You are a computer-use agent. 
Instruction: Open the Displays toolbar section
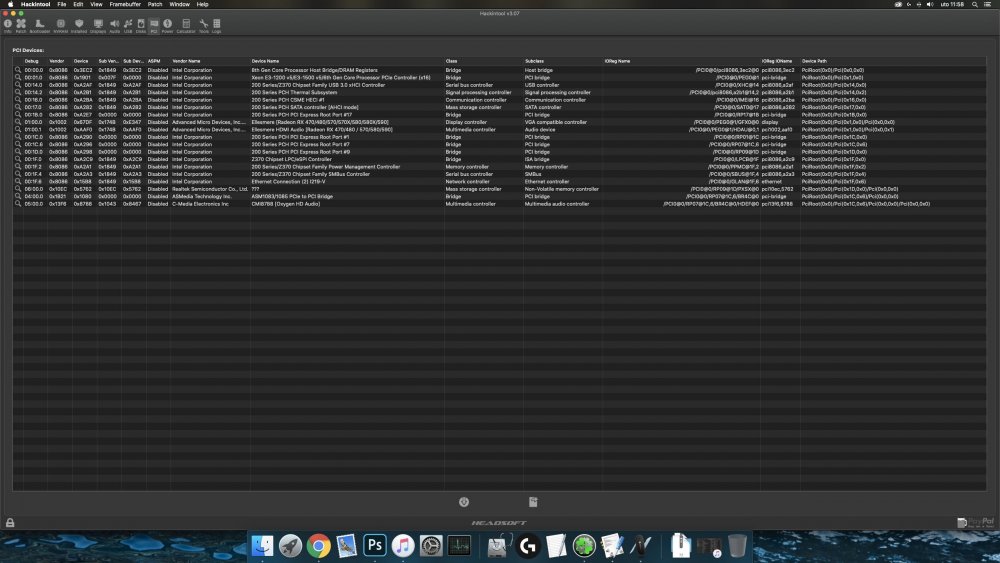[x=98, y=26]
